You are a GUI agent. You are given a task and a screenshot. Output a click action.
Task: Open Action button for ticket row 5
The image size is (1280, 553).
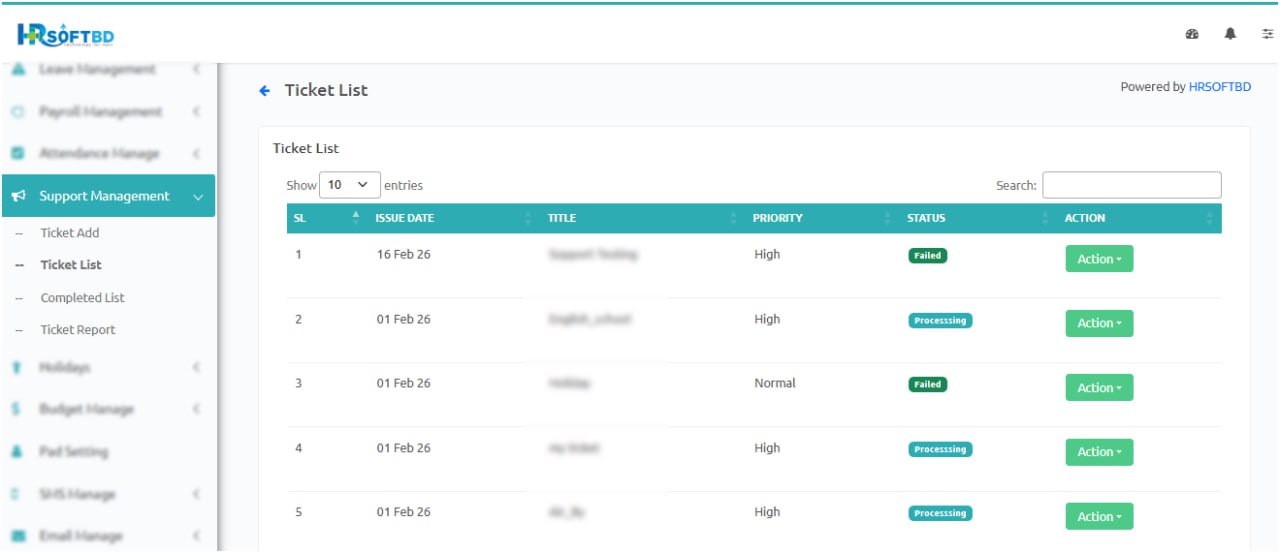click(1099, 517)
